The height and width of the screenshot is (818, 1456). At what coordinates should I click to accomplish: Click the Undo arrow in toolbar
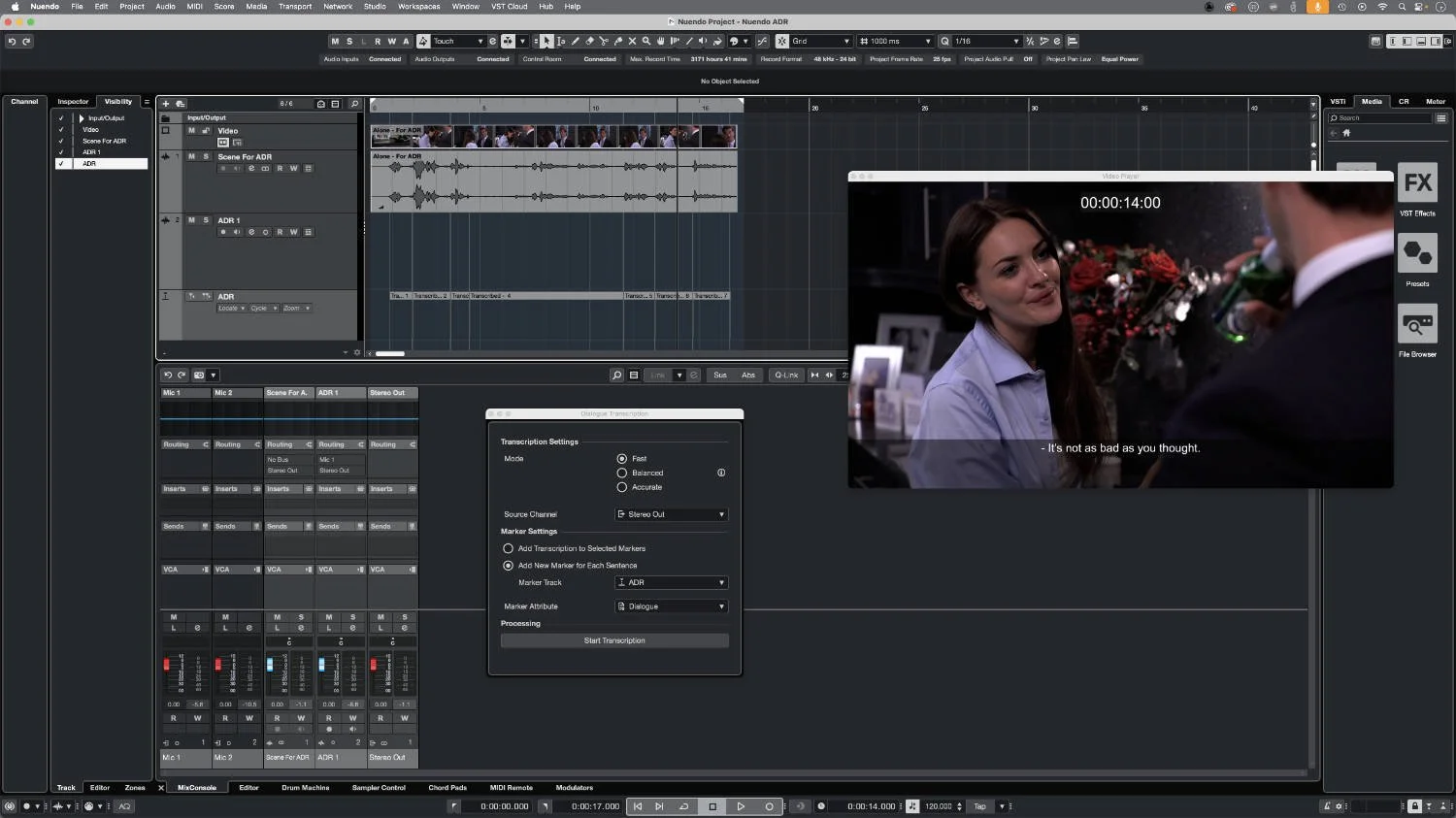(12, 41)
